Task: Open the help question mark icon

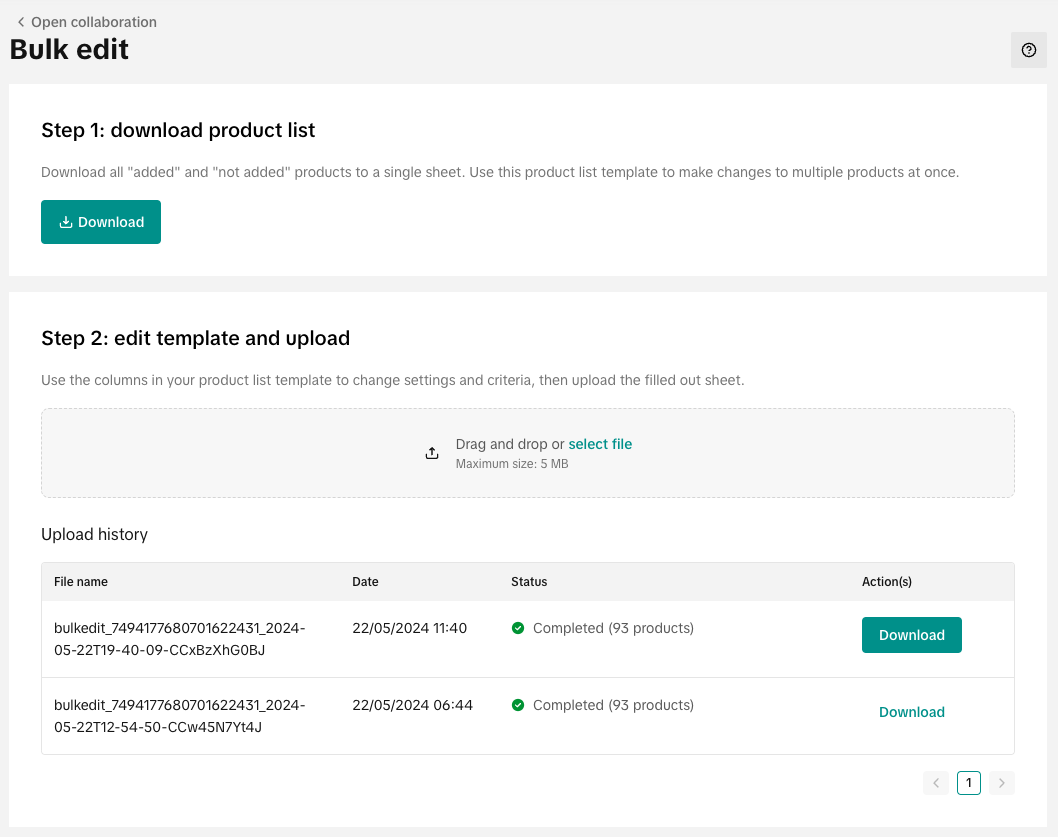Action: coord(1029,50)
